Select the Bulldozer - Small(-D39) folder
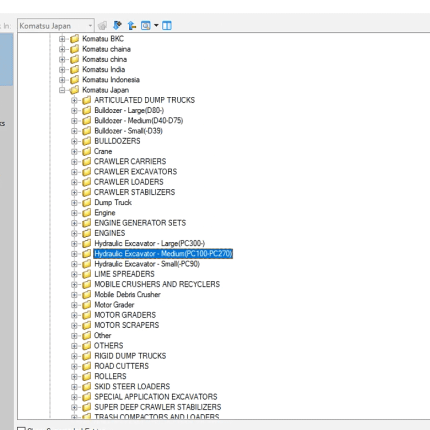 (x=128, y=131)
